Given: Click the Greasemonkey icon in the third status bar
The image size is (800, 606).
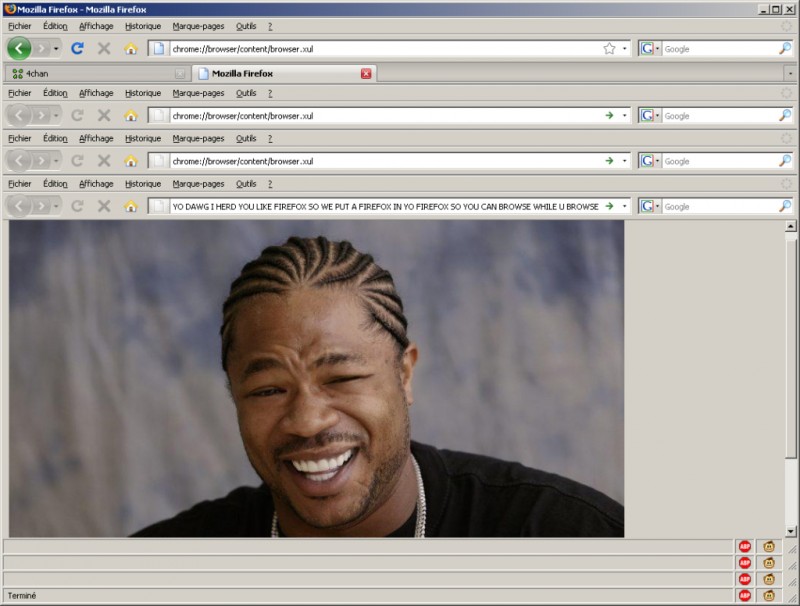Looking at the screenshot, I should [x=769, y=579].
